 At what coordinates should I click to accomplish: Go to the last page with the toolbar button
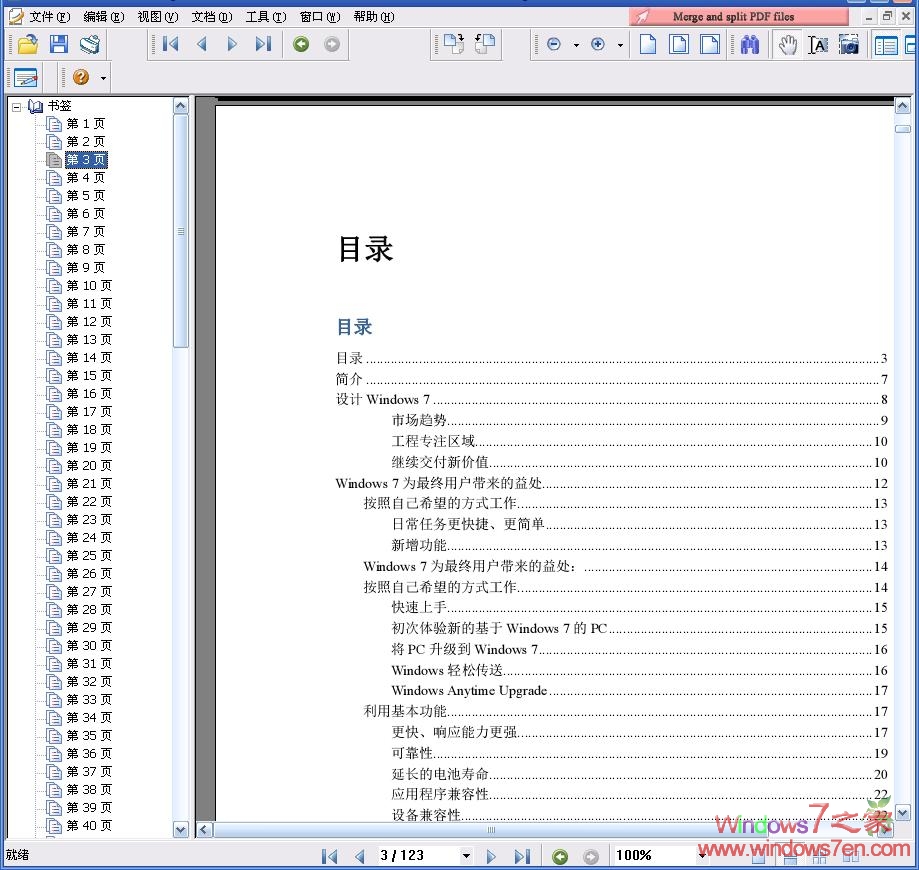pyautogui.click(x=263, y=44)
